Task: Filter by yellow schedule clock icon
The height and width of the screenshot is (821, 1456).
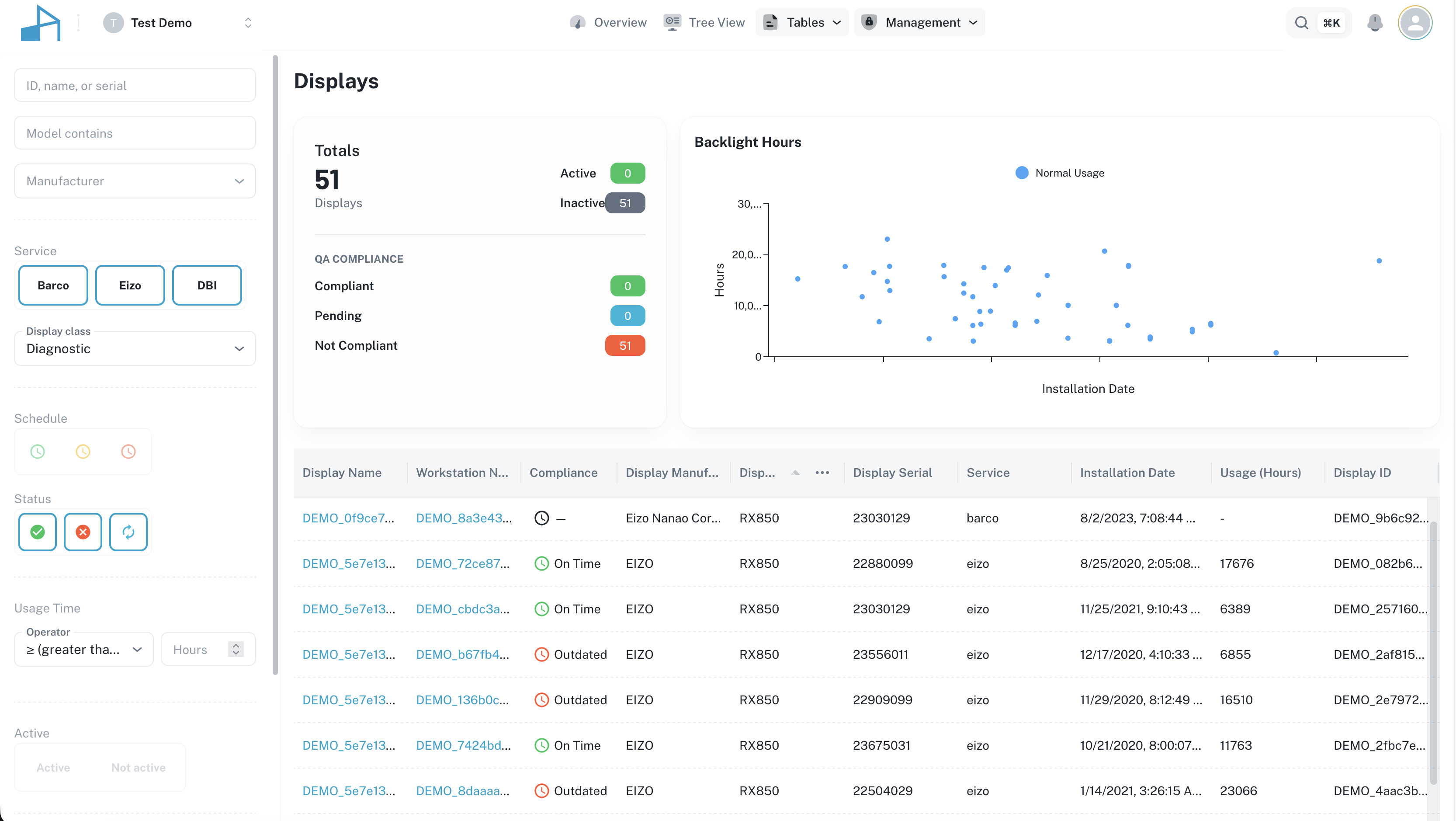Action: point(83,451)
